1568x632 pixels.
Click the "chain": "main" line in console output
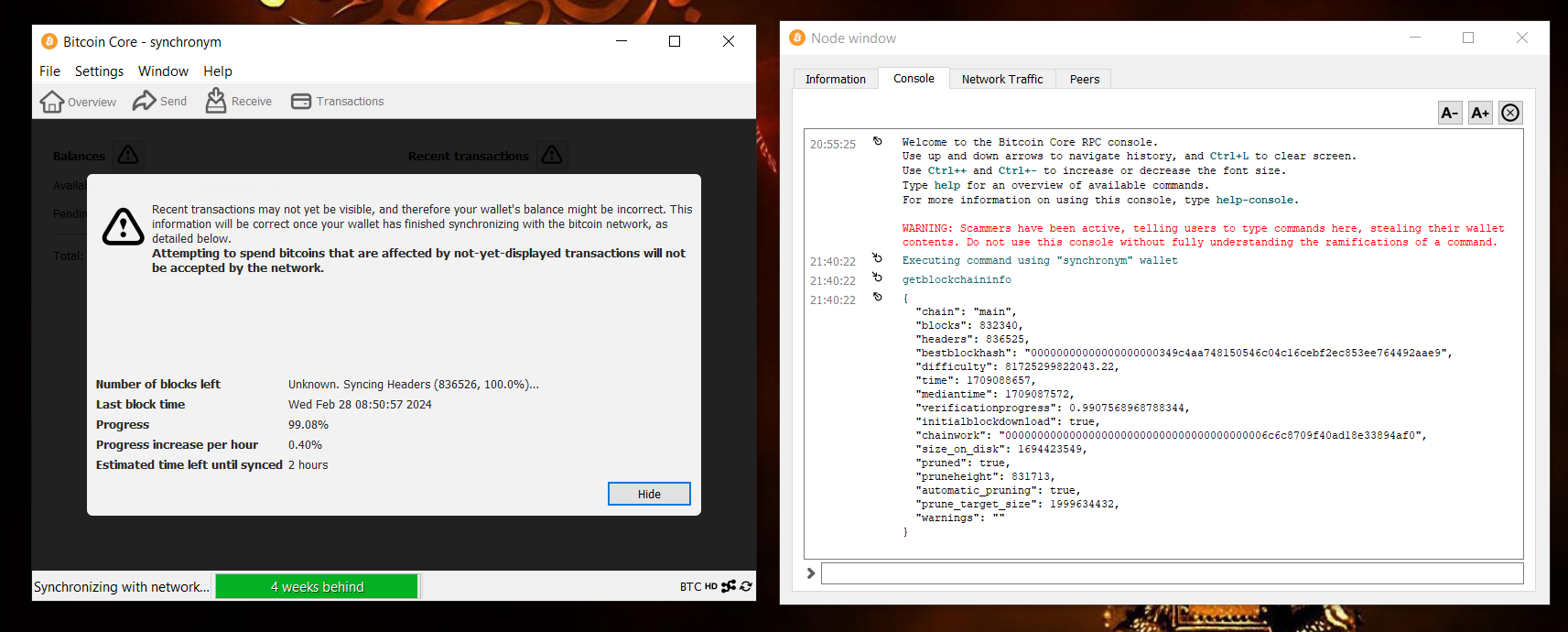[x=966, y=312]
